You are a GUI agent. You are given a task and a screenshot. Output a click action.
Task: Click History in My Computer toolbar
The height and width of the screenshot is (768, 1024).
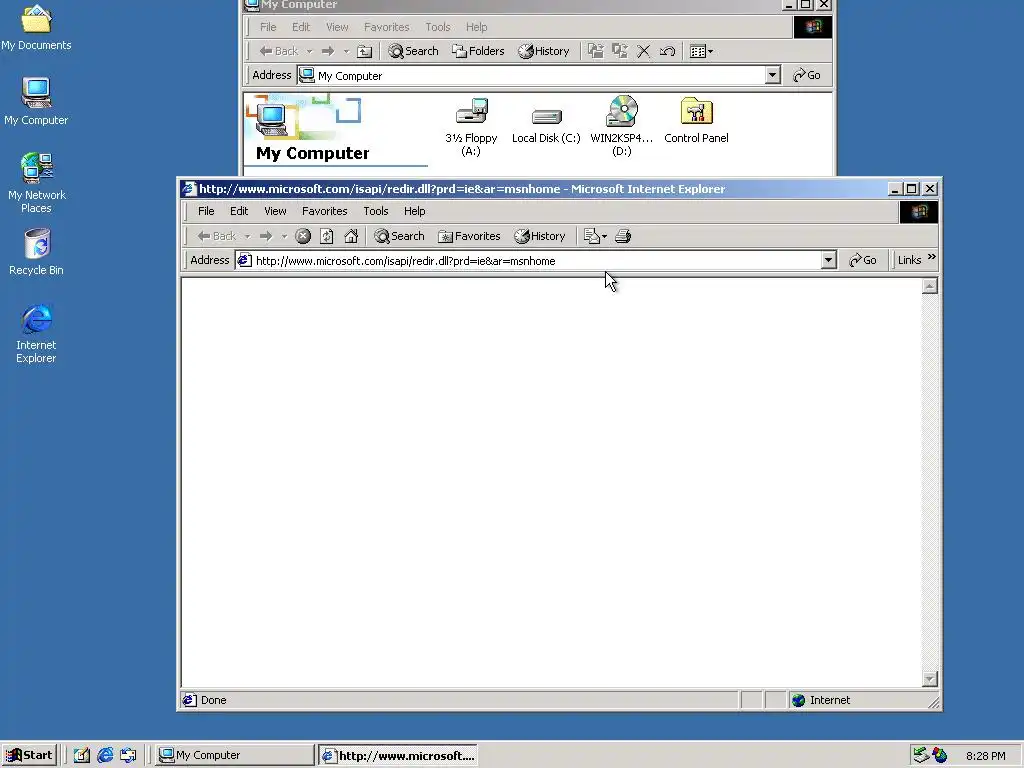point(543,51)
